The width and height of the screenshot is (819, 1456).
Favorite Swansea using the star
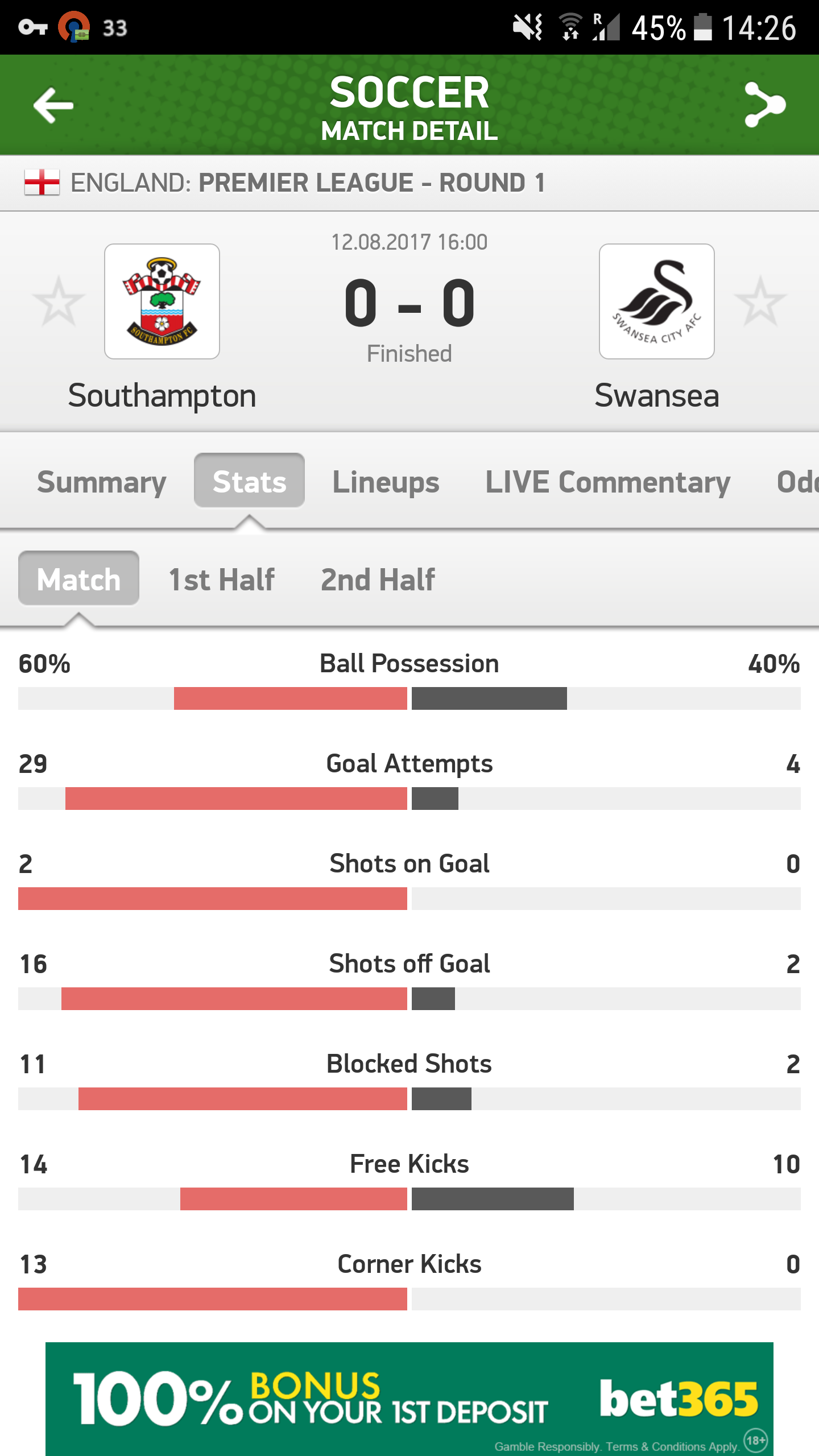(x=760, y=301)
